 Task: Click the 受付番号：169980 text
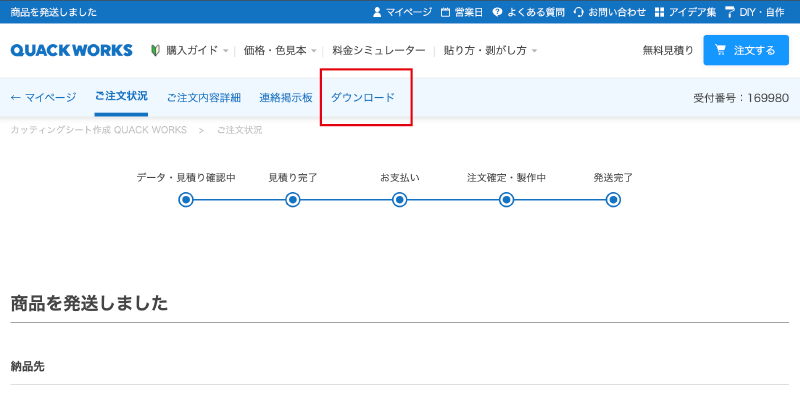pyautogui.click(x=741, y=97)
